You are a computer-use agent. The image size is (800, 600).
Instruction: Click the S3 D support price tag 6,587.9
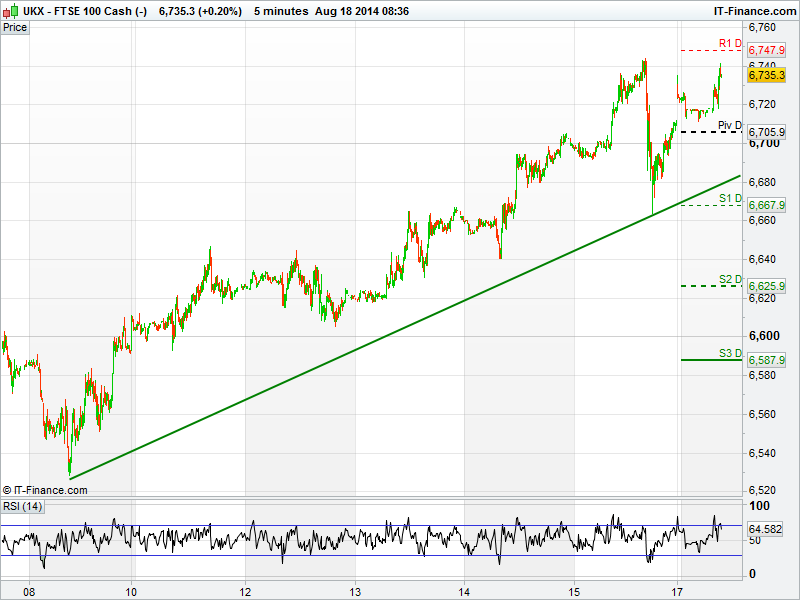pos(766,360)
